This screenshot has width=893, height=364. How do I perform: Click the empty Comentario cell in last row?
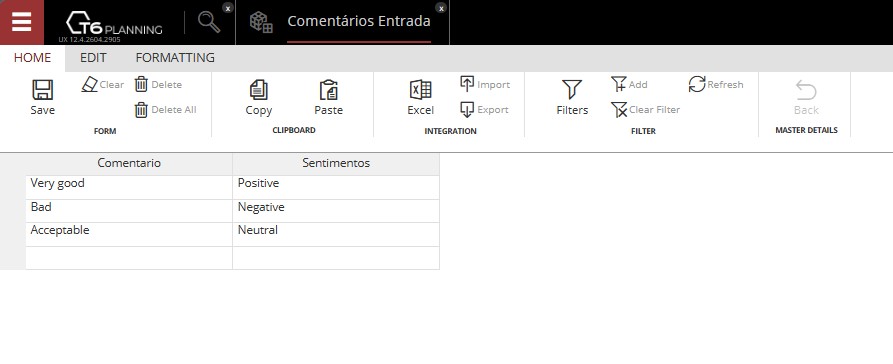[x=129, y=258]
